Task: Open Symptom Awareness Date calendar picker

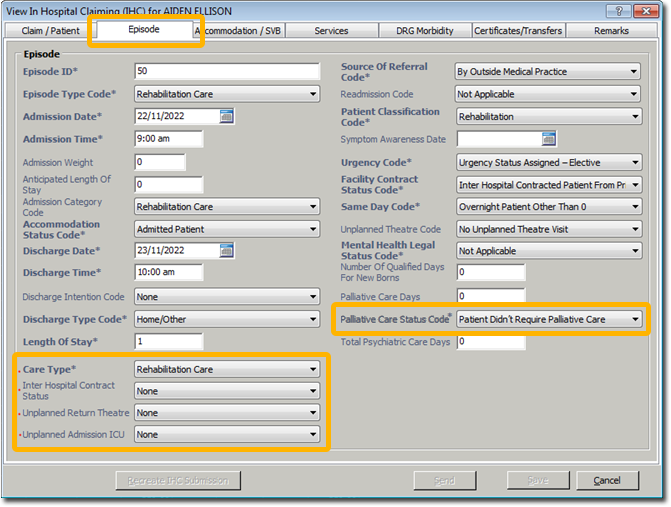Action: point(548,139)
